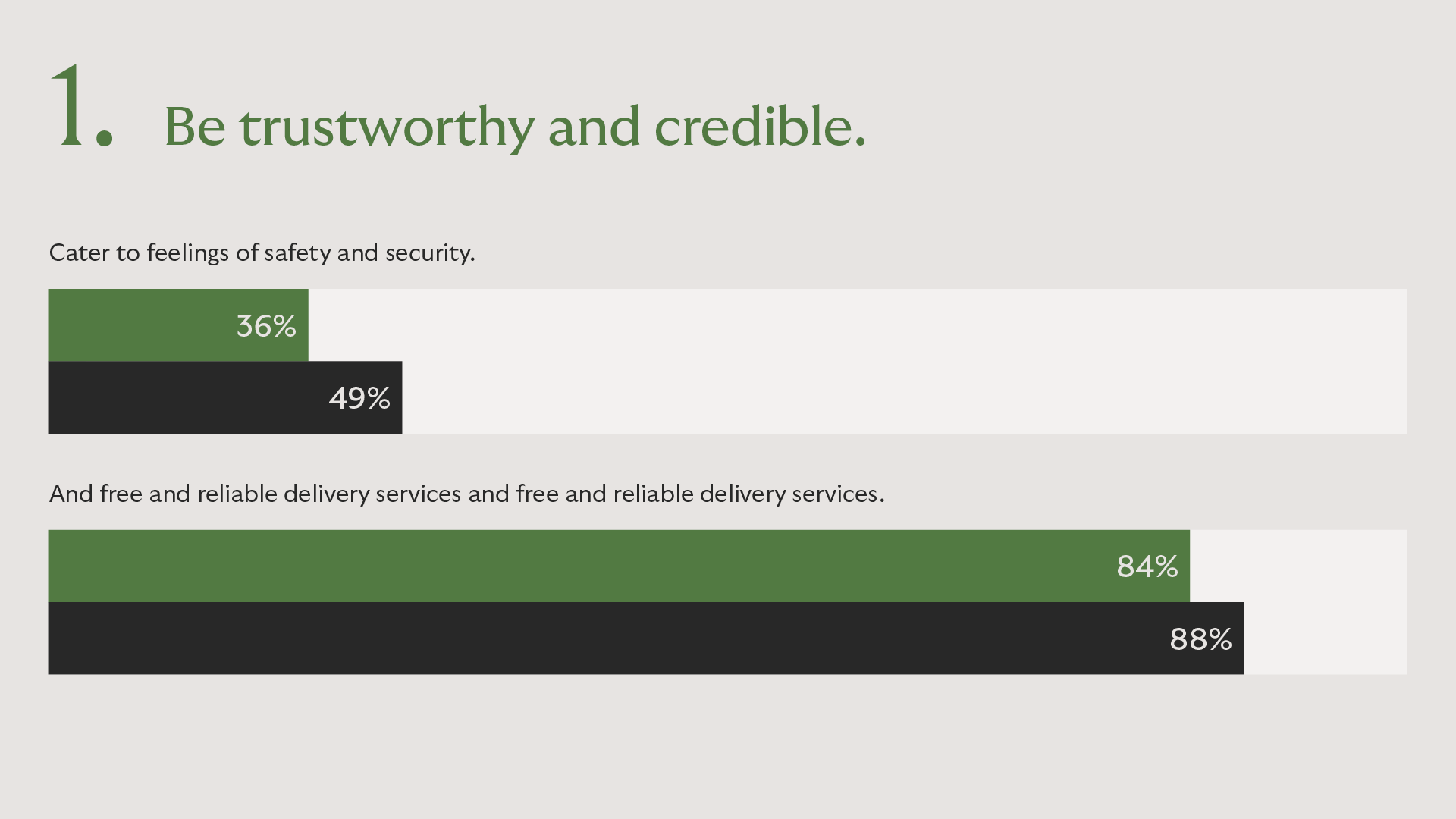Click the word "security" in first caption
Viewport: 1456px width, 819px height.
[x=428, y=253]
